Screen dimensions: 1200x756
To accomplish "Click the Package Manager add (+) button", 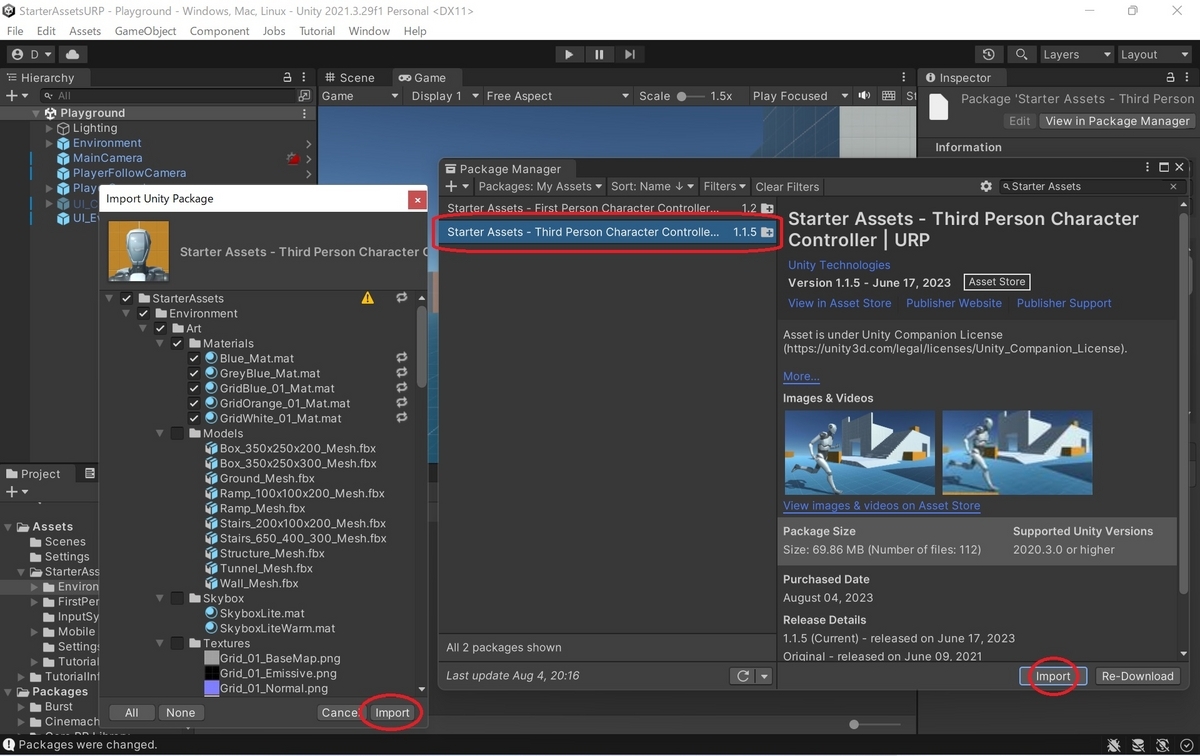I will 457,187.
